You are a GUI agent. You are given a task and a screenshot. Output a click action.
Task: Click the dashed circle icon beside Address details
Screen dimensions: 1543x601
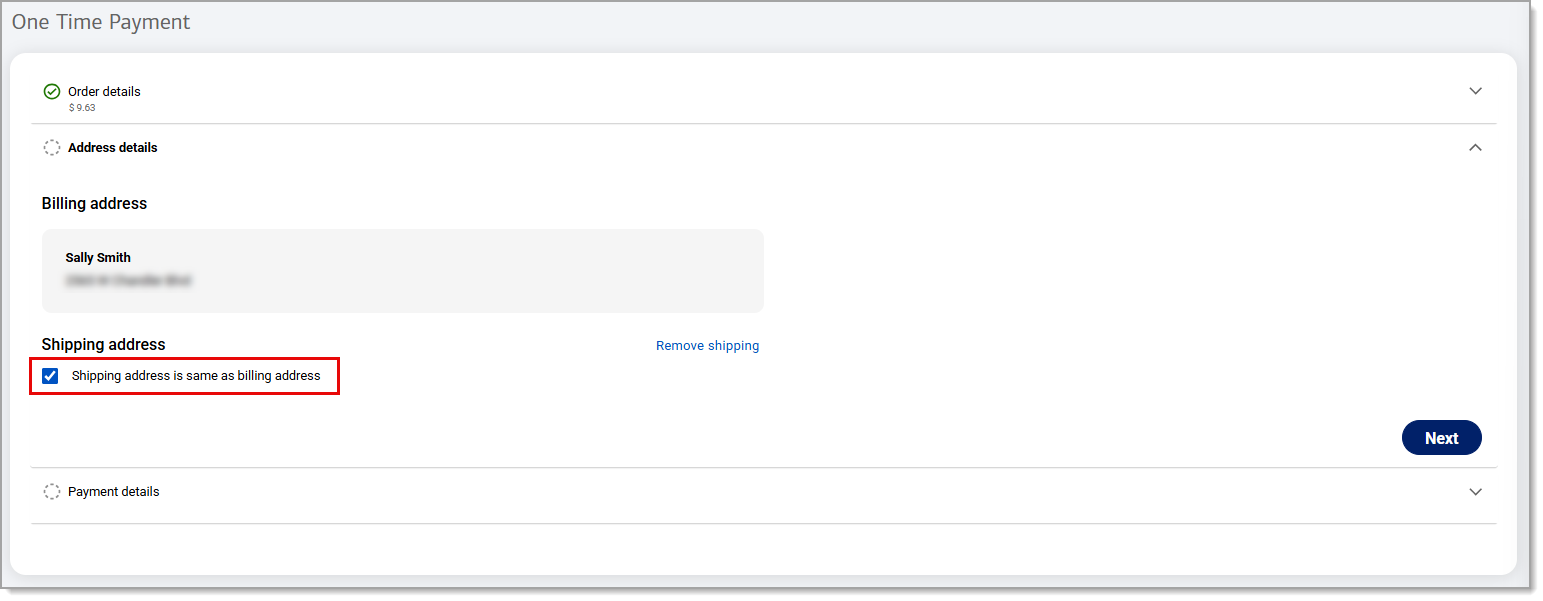pos(52,147)
